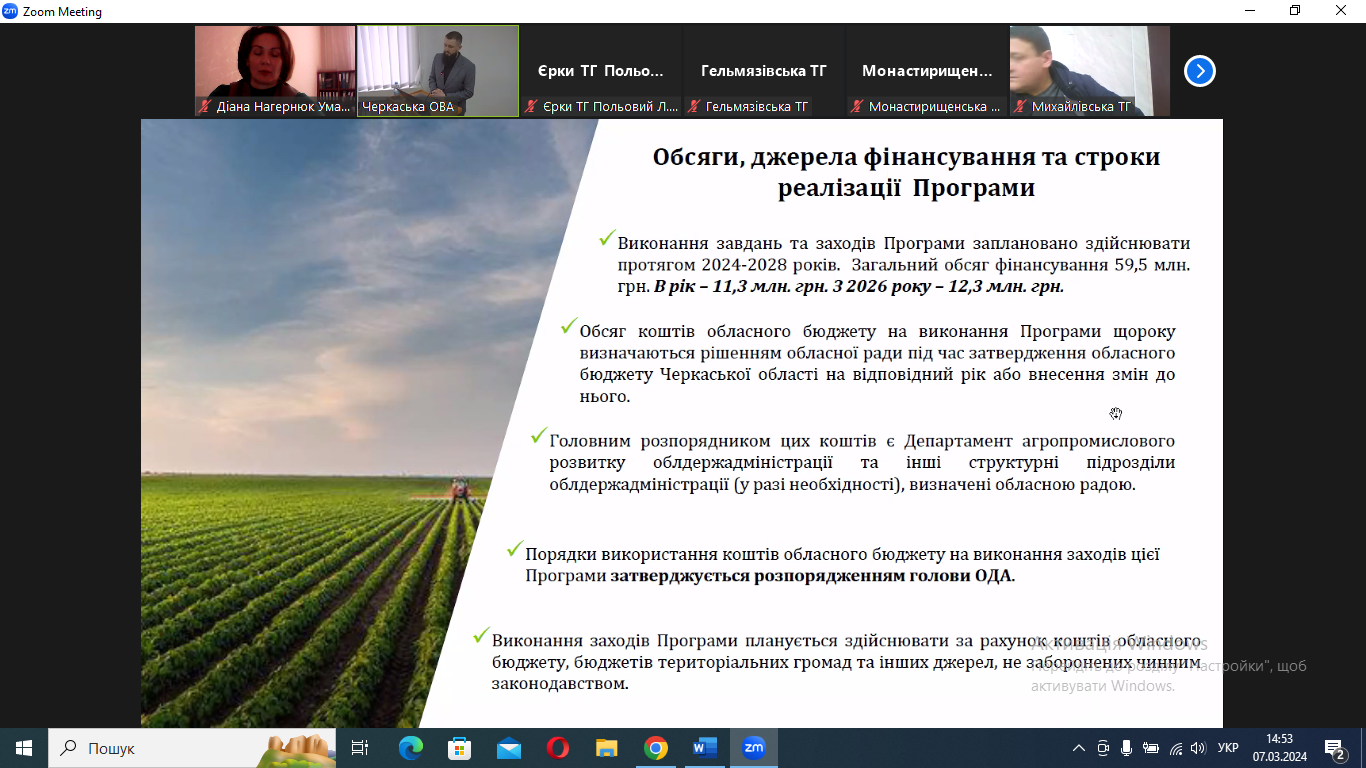
Task: Open File Explorer from the taskbar
Action: coord(607,748)
